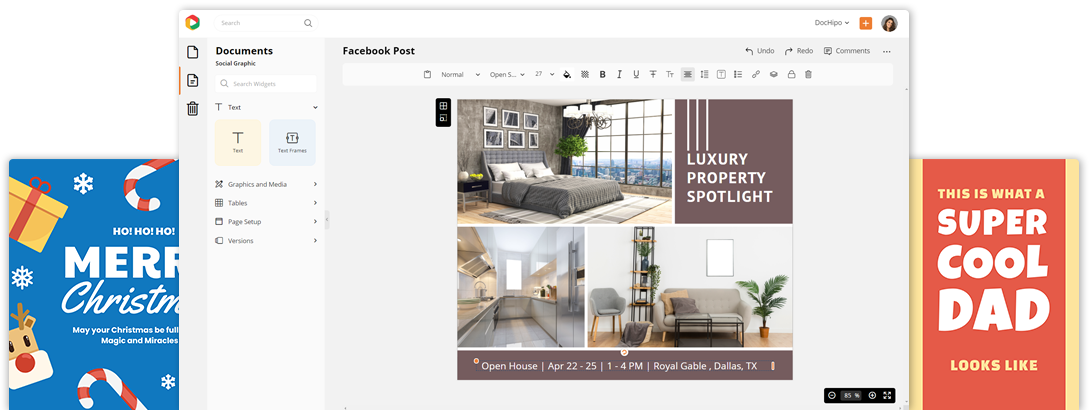The image size is (1089, 410).
Task: Open the three-dot more options menu
Action: click(x=886, y=51)
